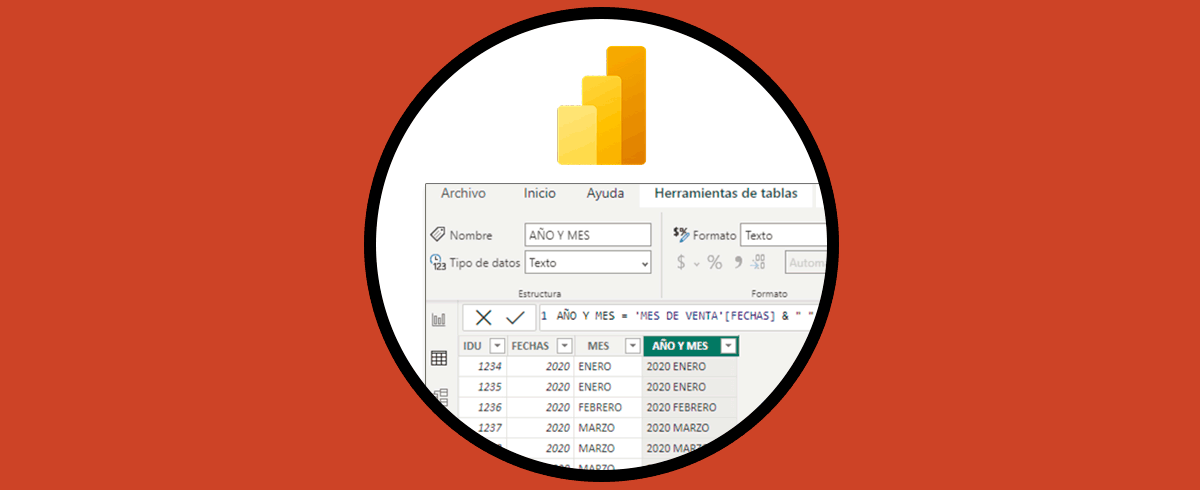This screenshot has width=1200, height=490.
Task: Open the Archivo menu tab
Action: (x=463, y=194)
